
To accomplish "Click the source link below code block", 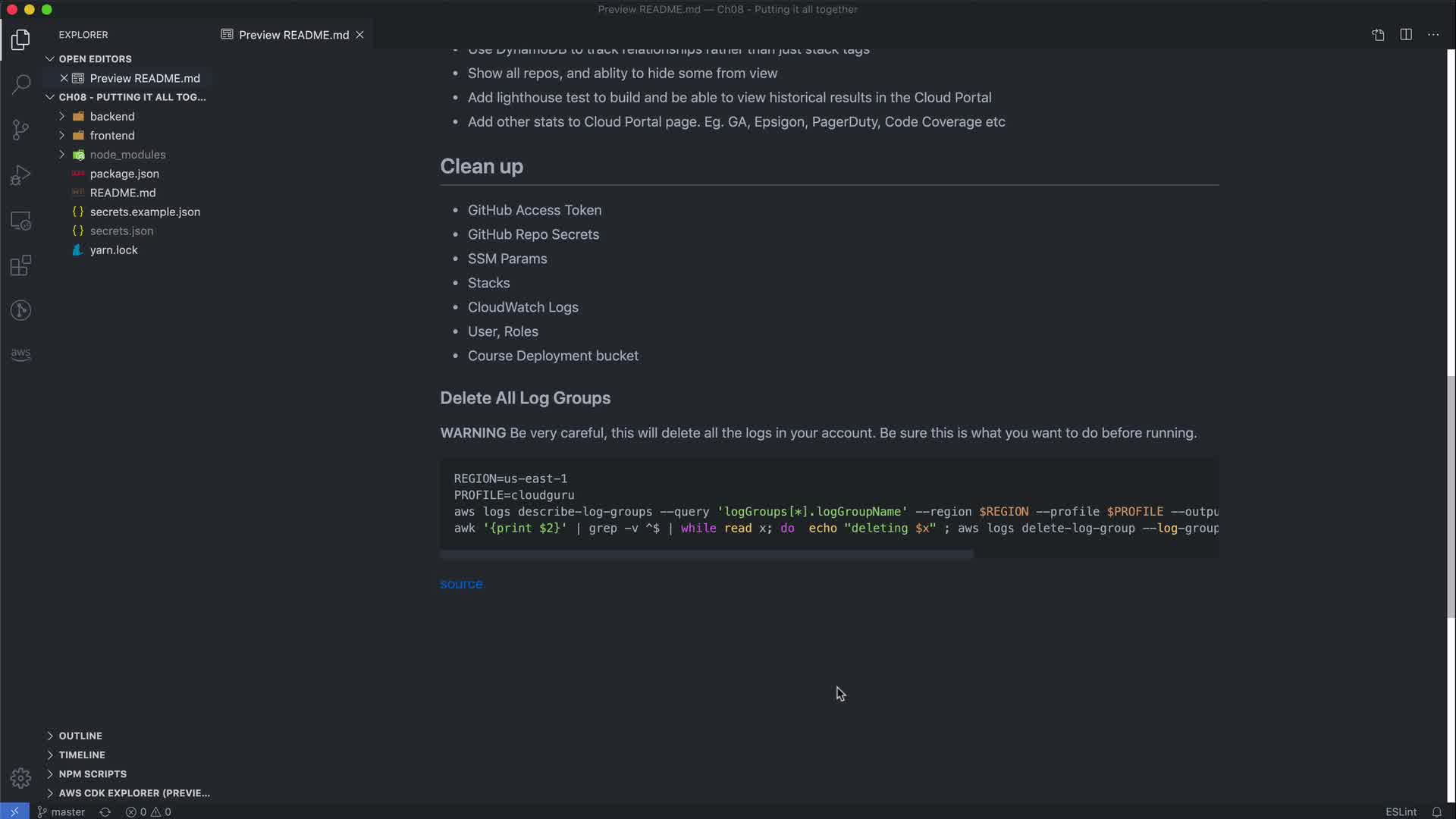I will (x=461, y=584).
